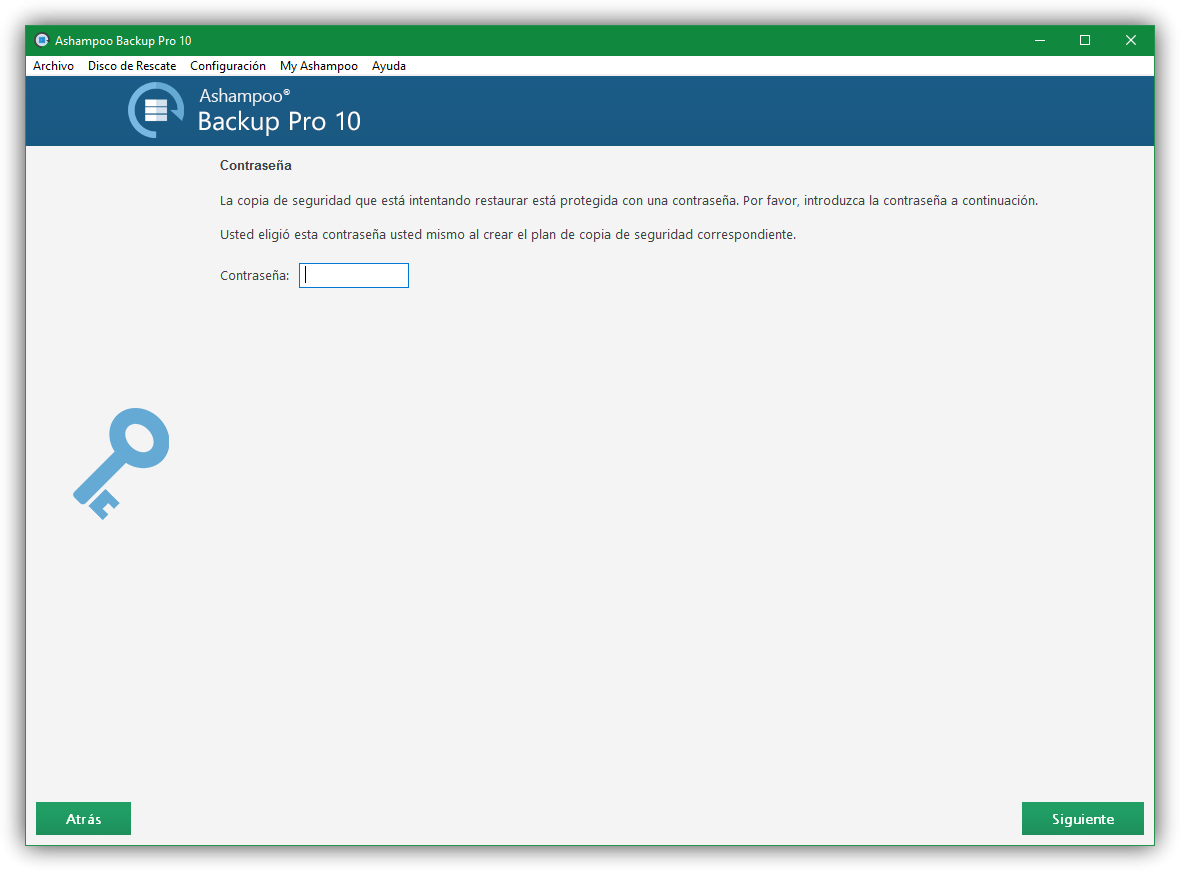Click the 'Backup Pro 10' banner text
Viewport: 1180px width, 871px height.
279,121
